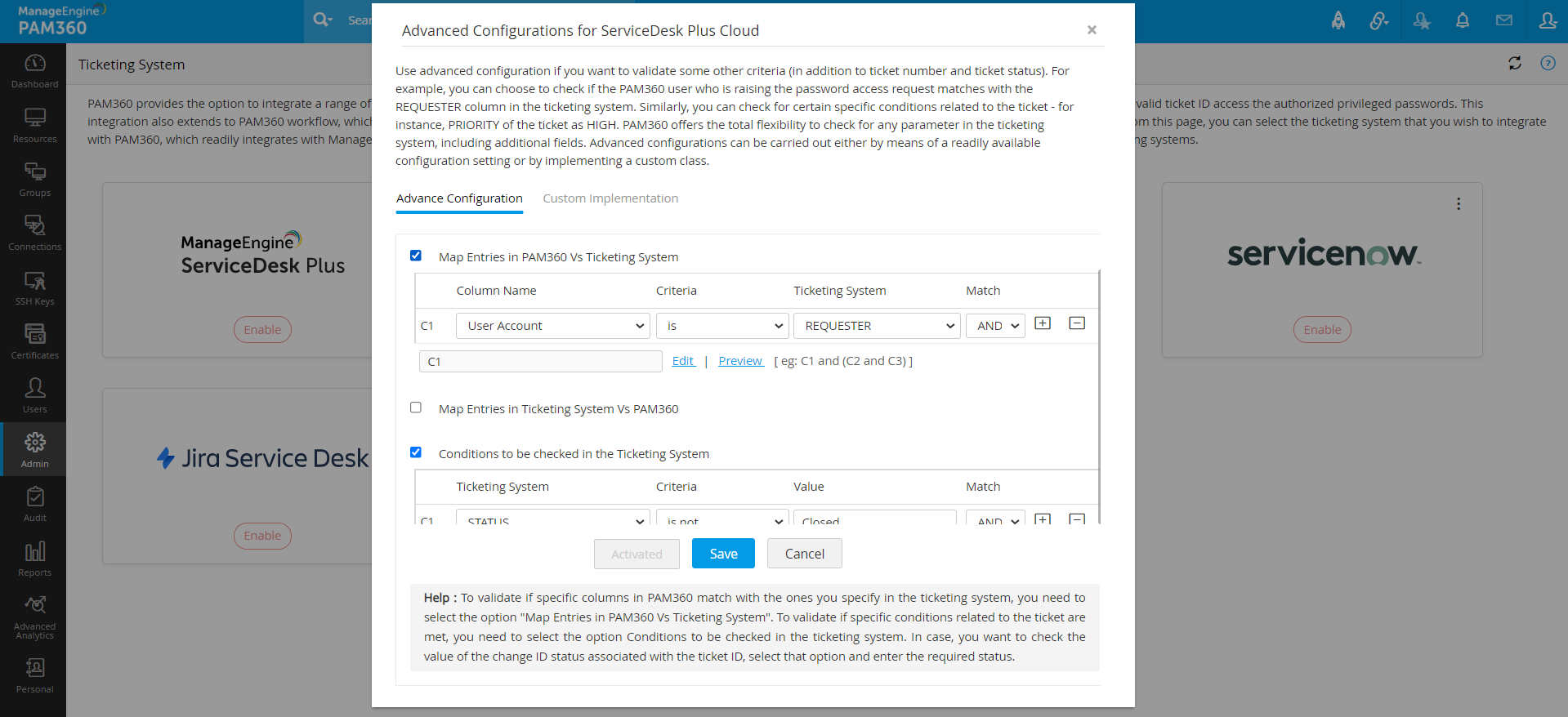
Task: Click the remove row minus icon for User Account
Action: 1077,323
